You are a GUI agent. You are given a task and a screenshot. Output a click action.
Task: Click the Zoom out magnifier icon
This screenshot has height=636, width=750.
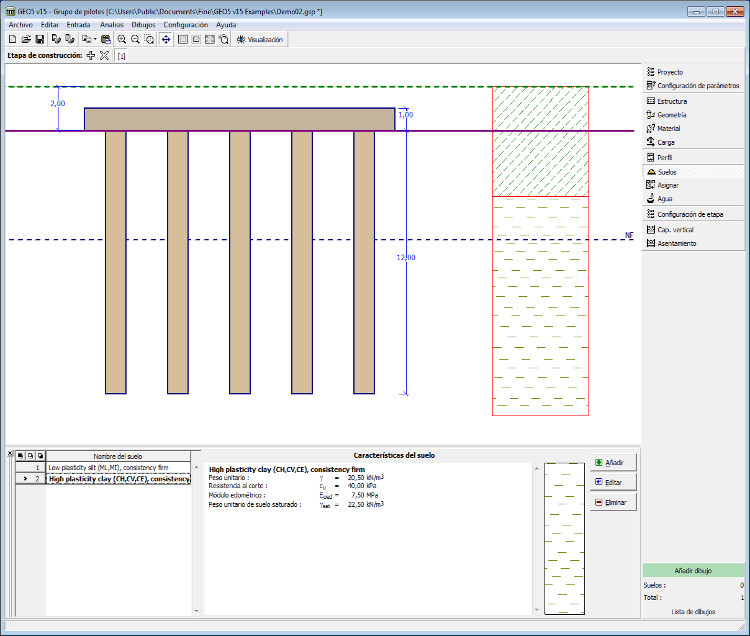pyautogui.click(x=135, y=39)
